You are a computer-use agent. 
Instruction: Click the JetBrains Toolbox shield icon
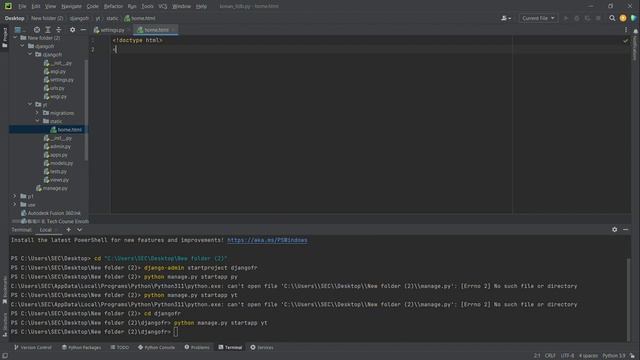point(633,18)
